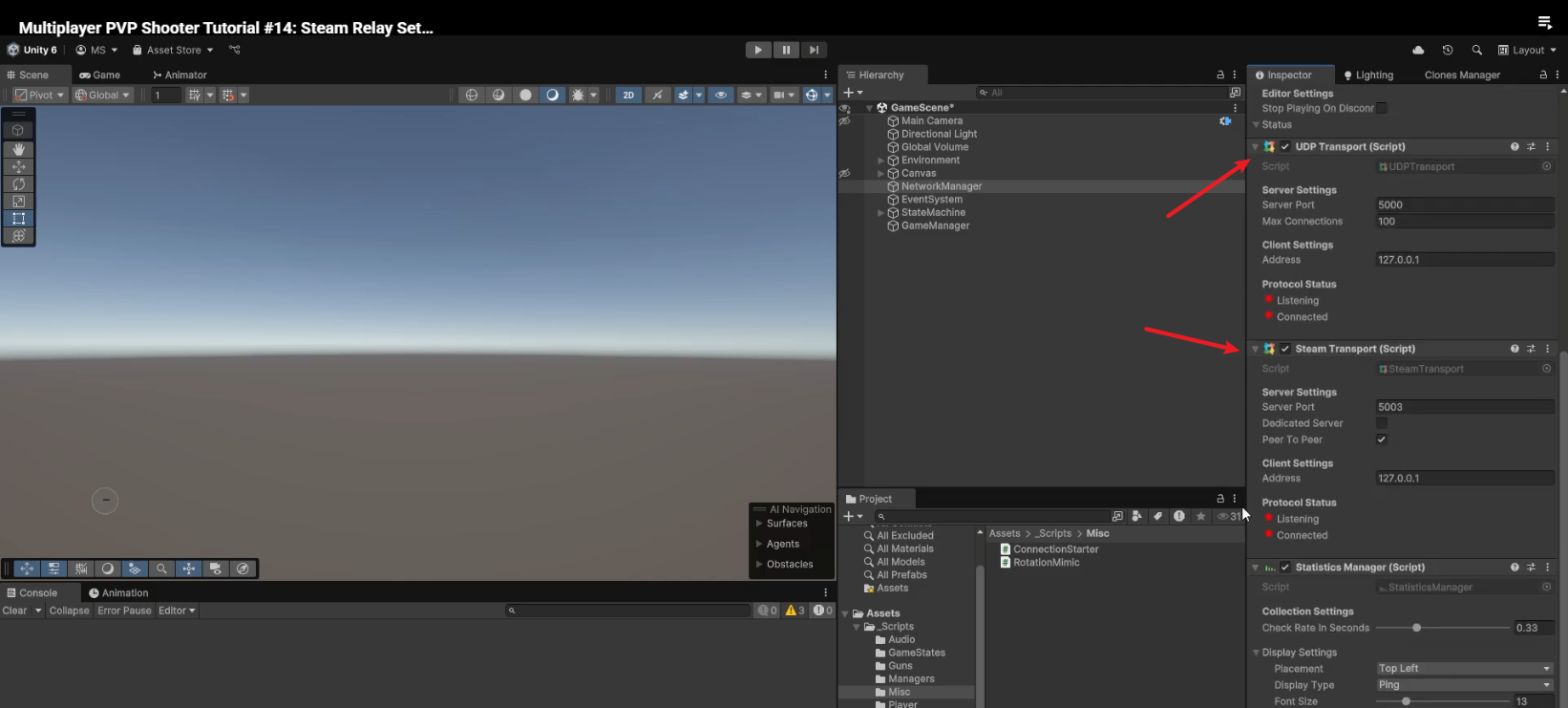Open Unity Cloud from the cloud icon

[x=1418, y=50]
